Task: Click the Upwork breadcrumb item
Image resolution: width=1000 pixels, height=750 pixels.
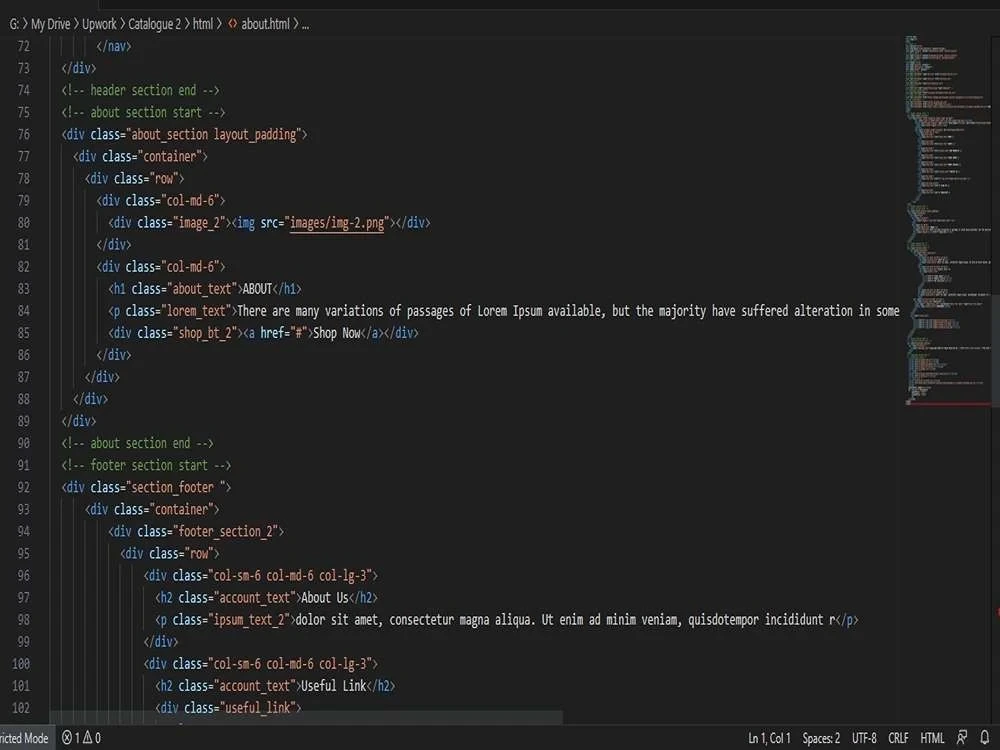Action: coord(99,24)
